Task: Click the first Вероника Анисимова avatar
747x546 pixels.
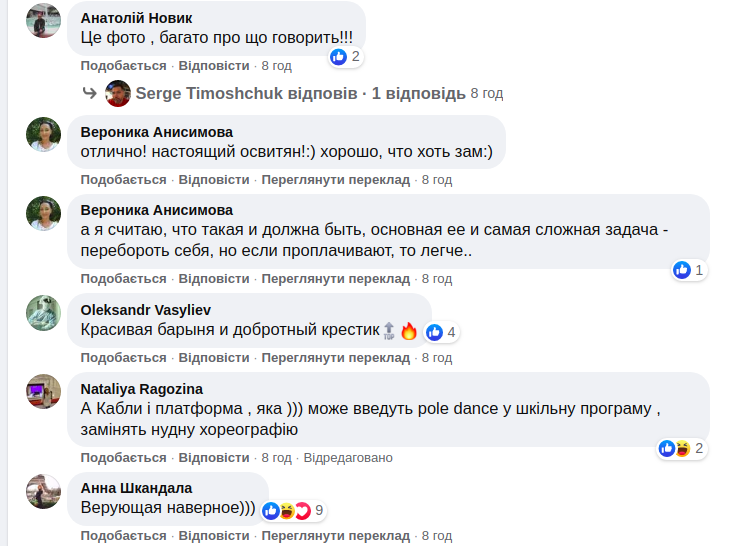Action: 43,135
